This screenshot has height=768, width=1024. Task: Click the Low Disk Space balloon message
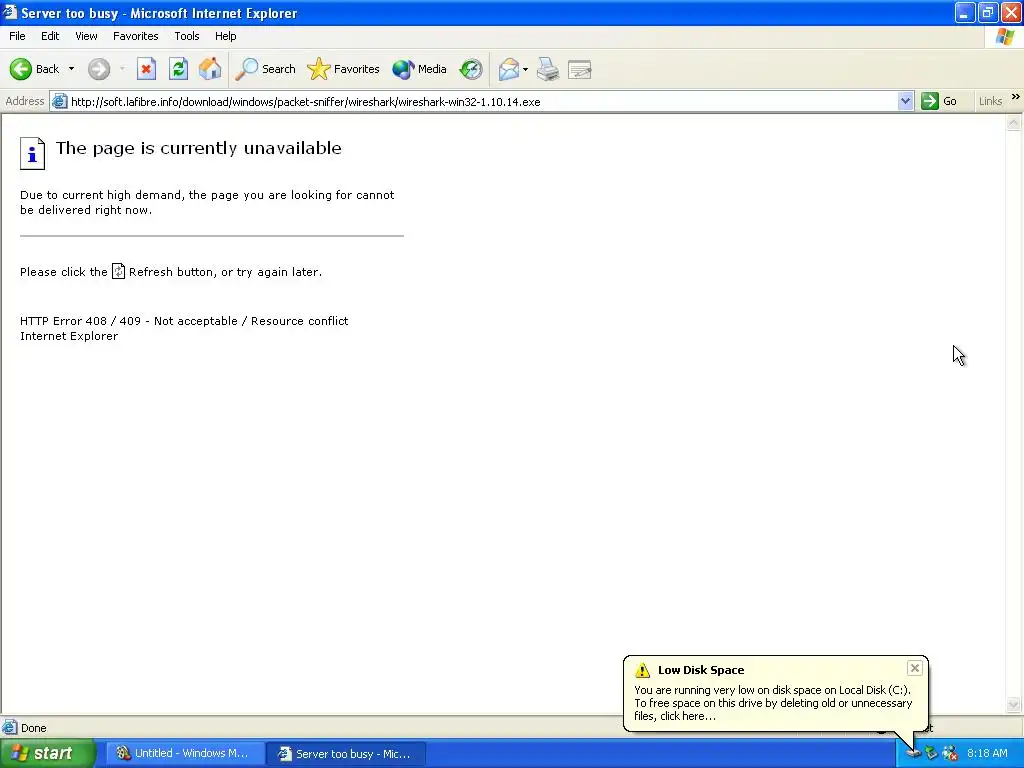point(773,703)
